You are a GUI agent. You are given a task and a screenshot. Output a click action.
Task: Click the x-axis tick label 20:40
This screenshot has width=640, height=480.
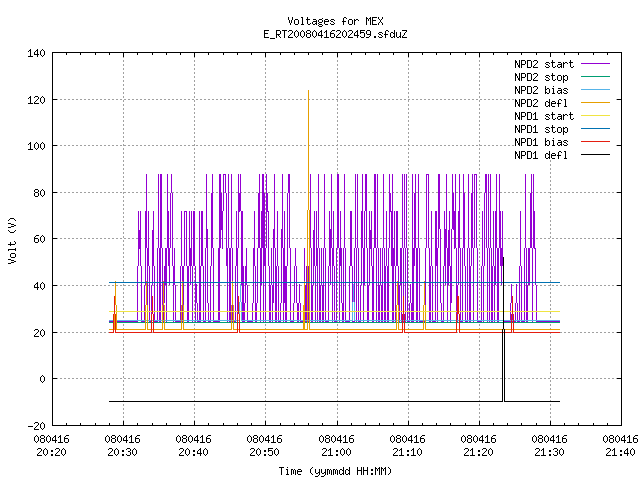pyautogui.click(x=193, y=452)
